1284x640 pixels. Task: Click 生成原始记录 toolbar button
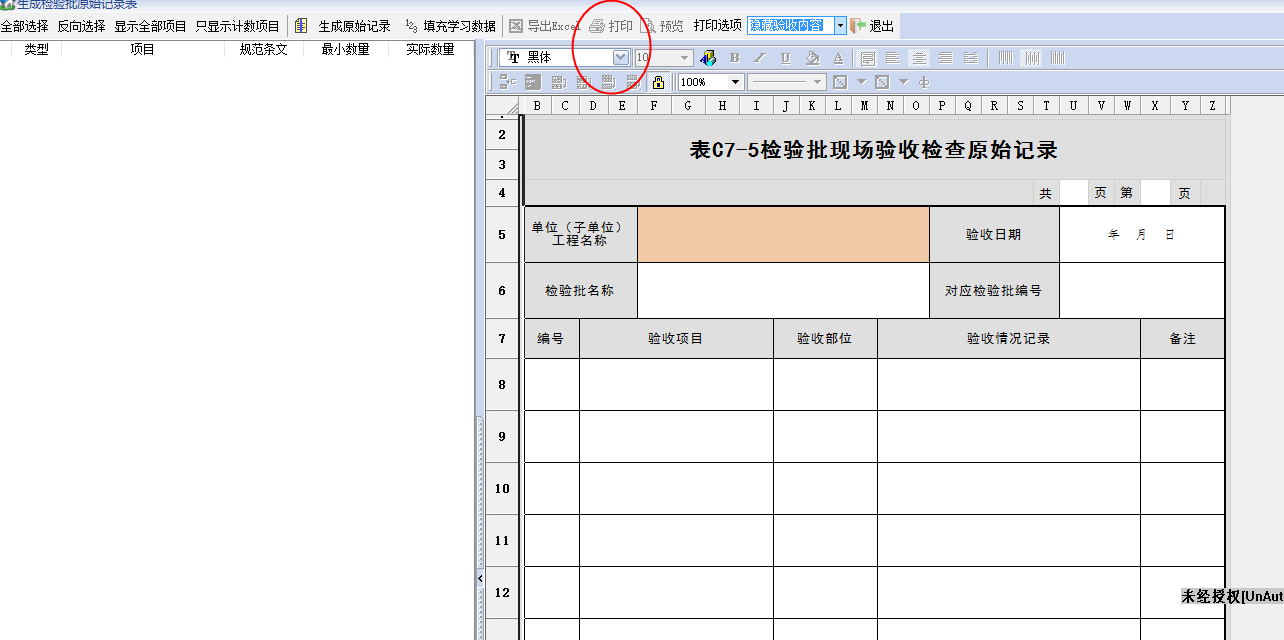pyautogui.click(x=343, y=26)
